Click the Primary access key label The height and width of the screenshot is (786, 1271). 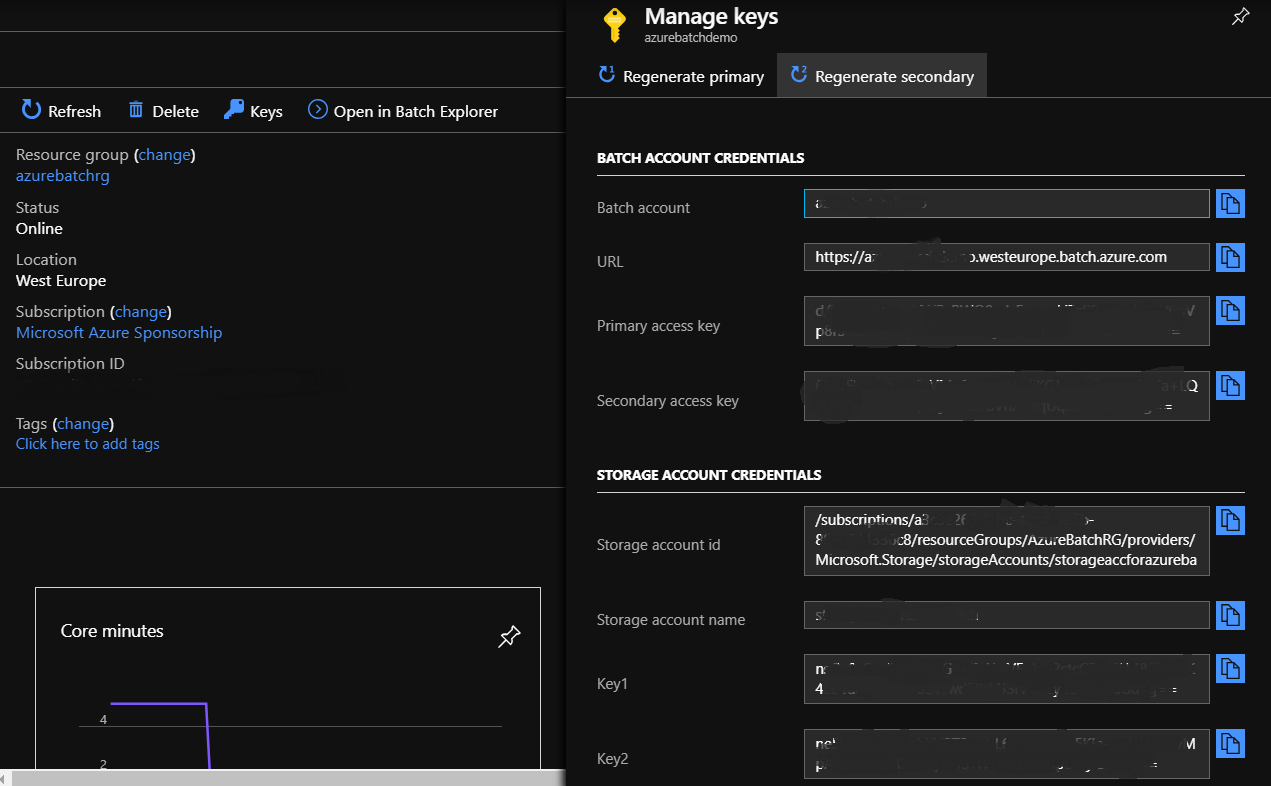tap(658, 326)
